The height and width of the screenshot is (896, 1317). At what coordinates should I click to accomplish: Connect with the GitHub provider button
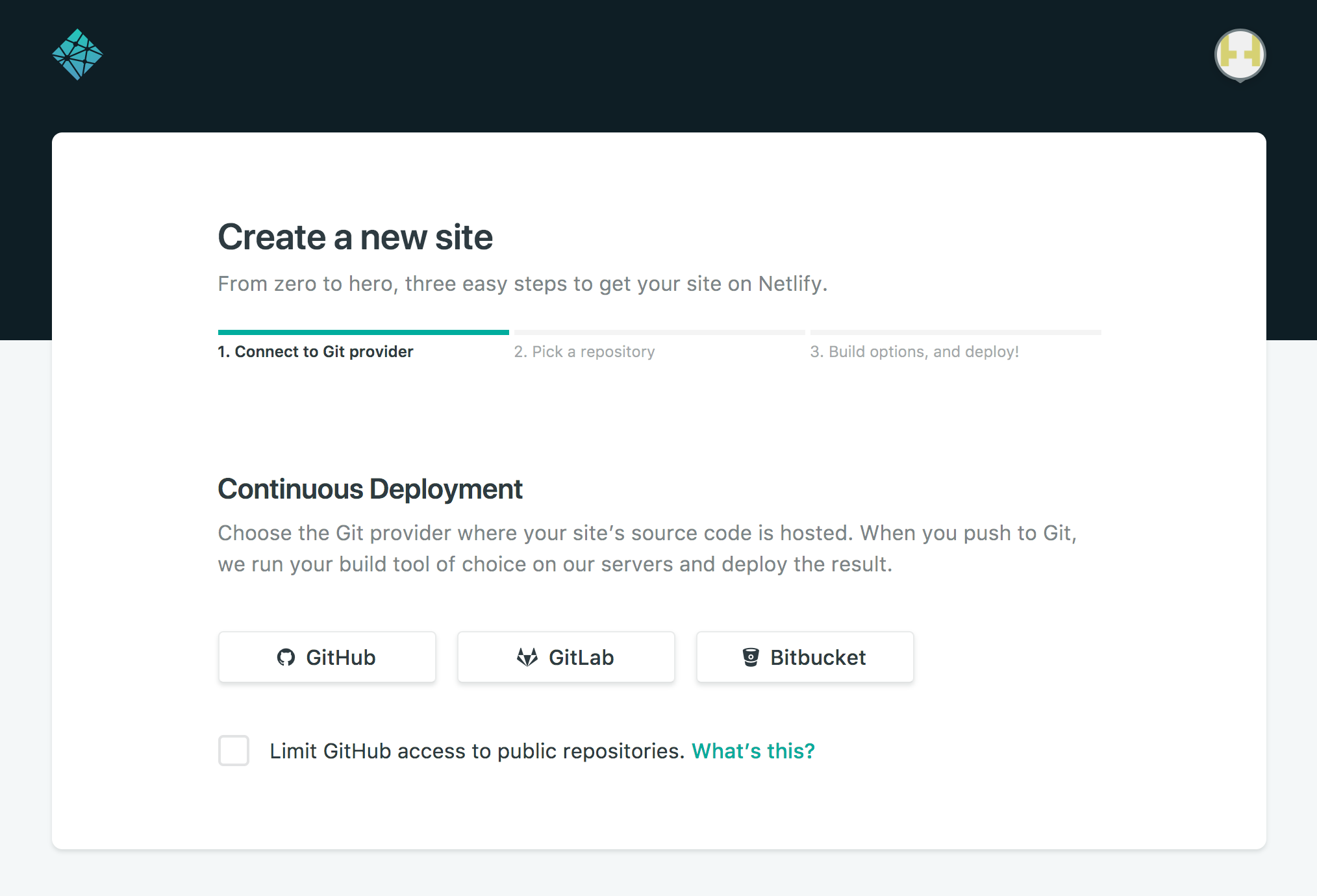click(327, 657)
